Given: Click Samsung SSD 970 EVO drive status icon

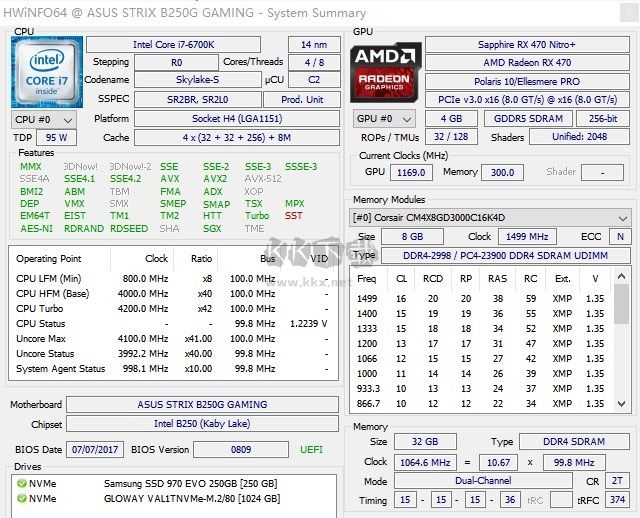Looking at the screenshot, I should coord(22,483).
